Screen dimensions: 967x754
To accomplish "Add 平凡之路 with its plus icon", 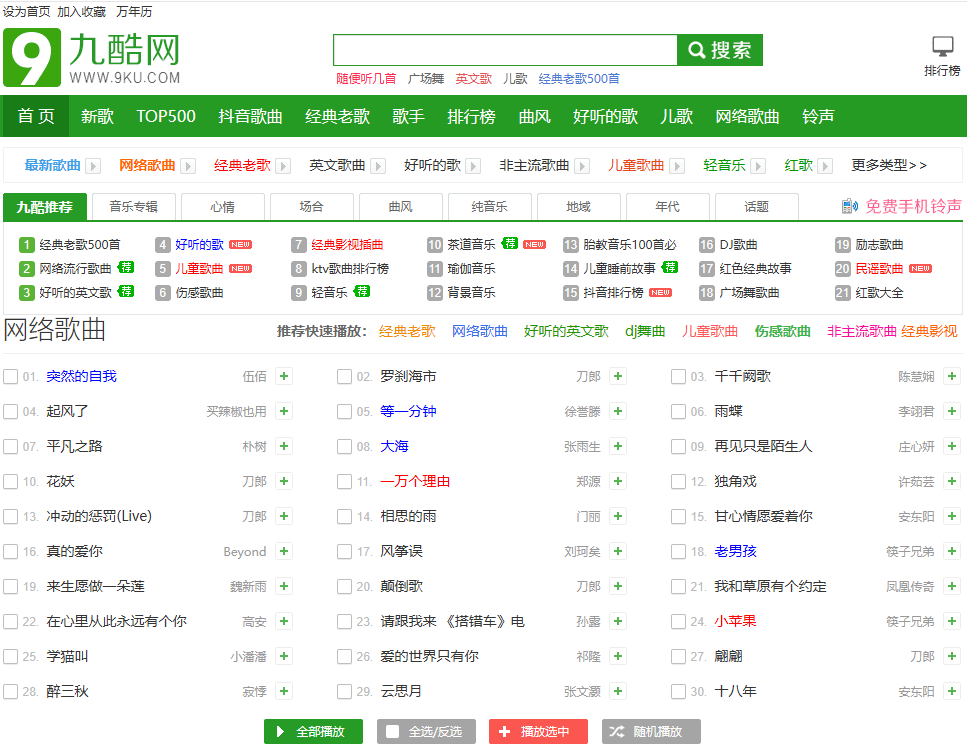I will pos(284,446).
